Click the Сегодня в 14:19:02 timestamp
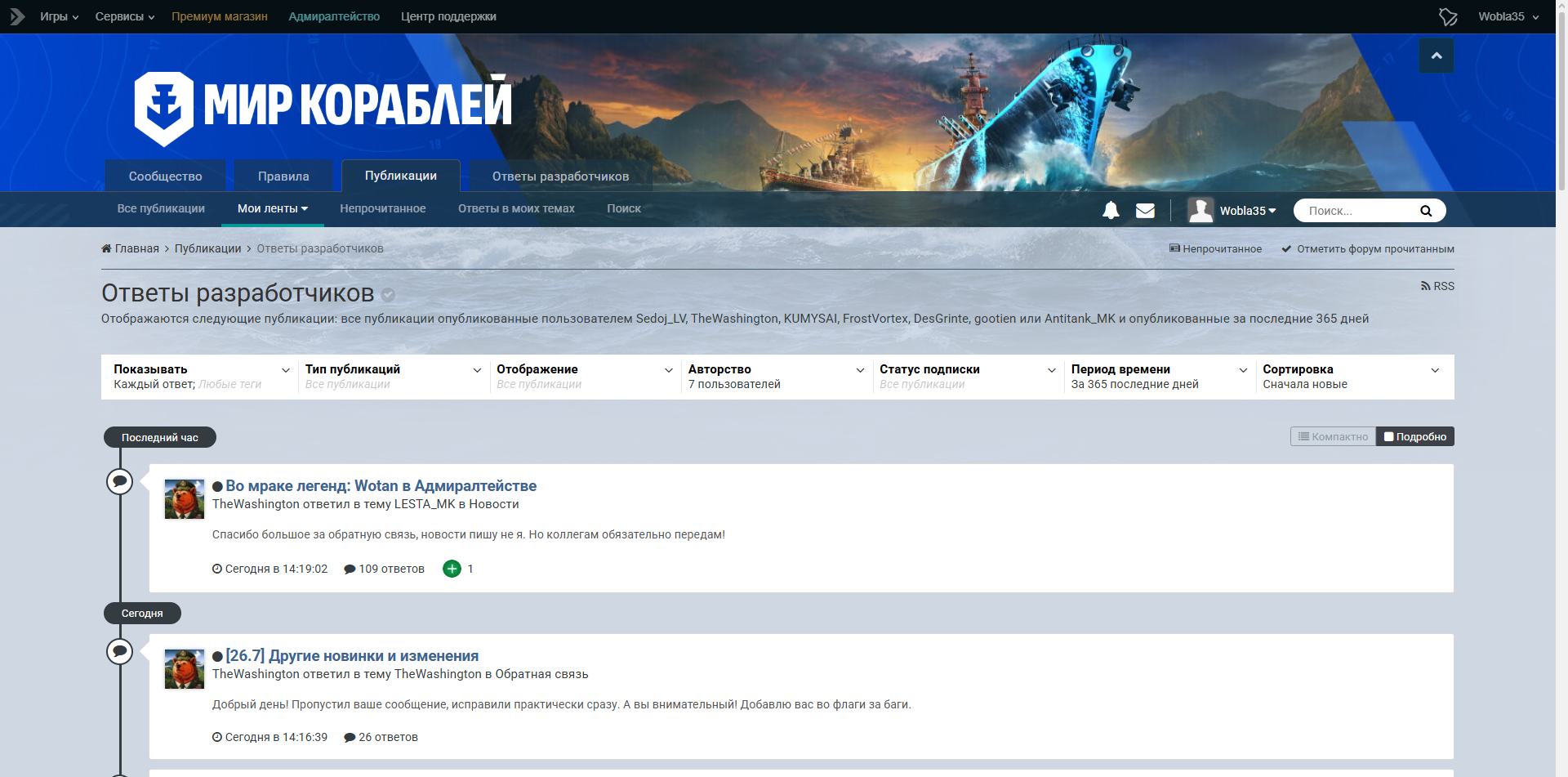Screen dimensions: 1568x777 point(270,569)
